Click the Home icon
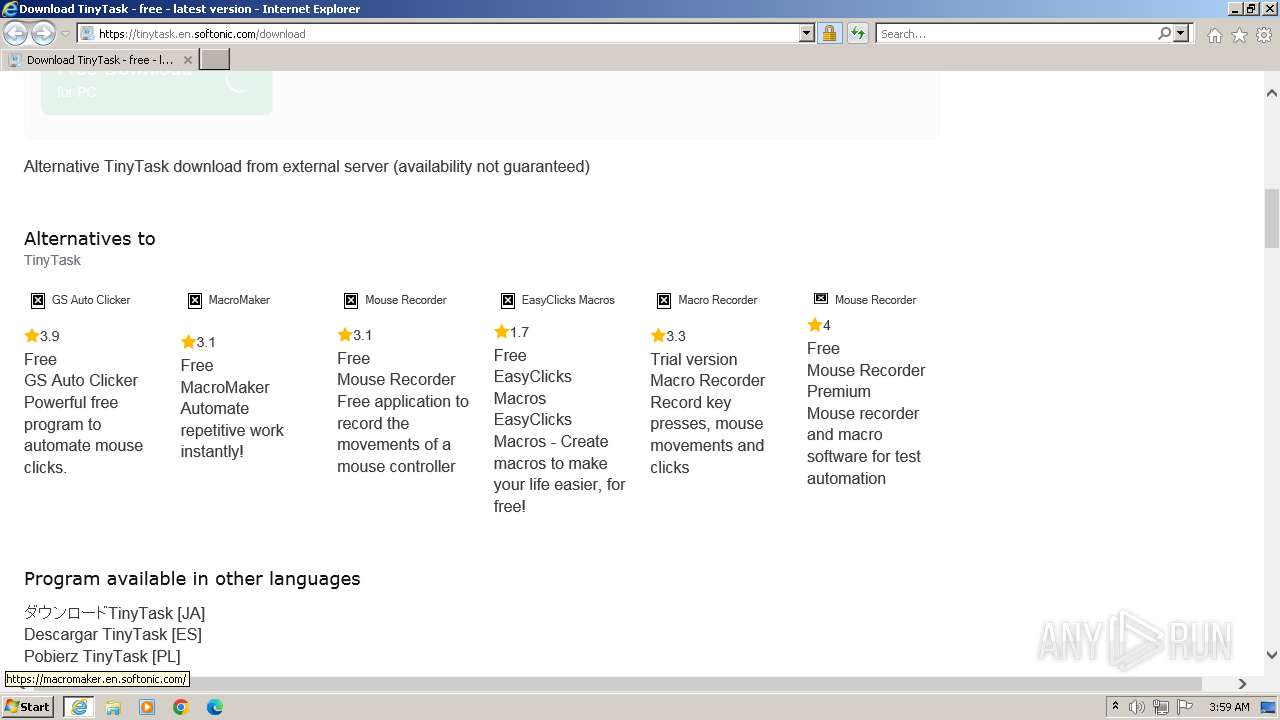 click(1214, 35)
